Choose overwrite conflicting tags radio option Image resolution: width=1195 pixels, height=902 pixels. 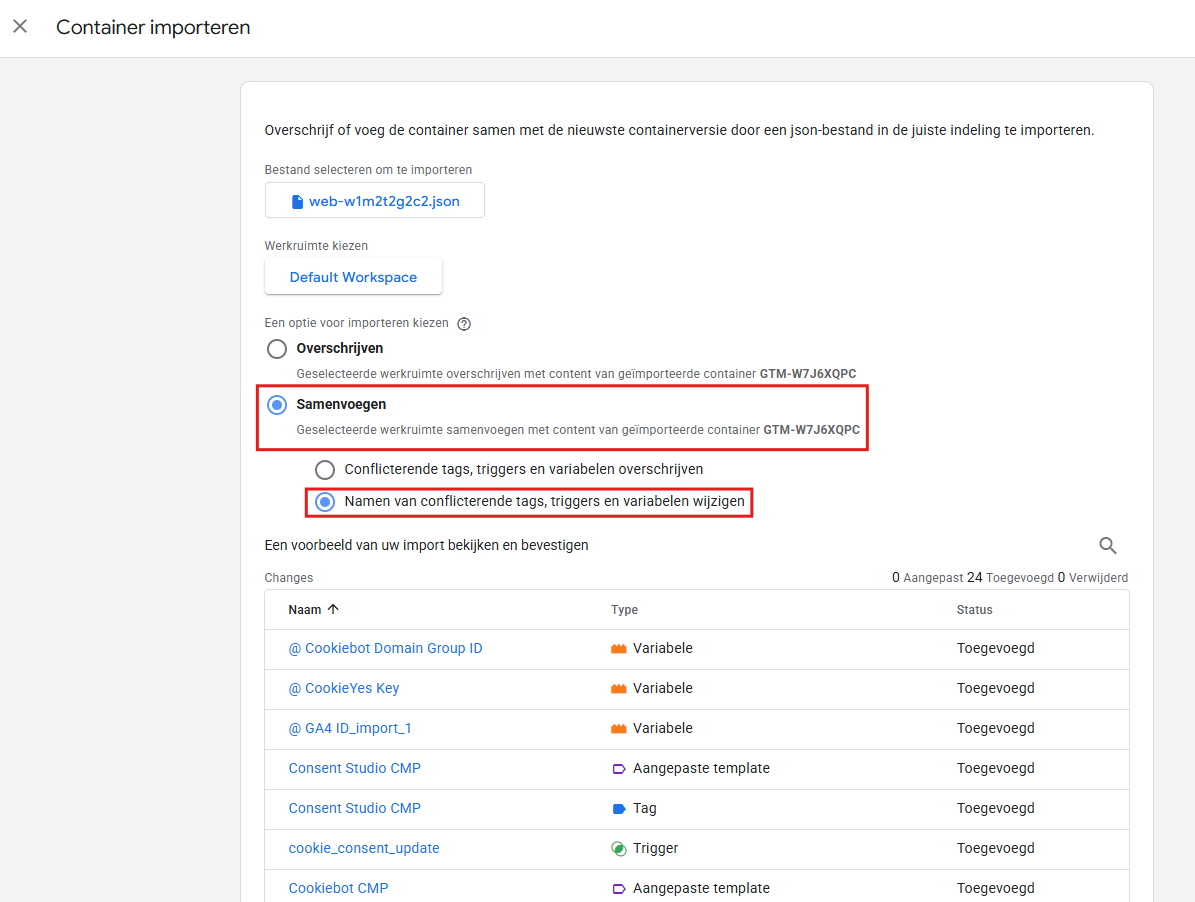pyautogui.click(x=325, y=469)
